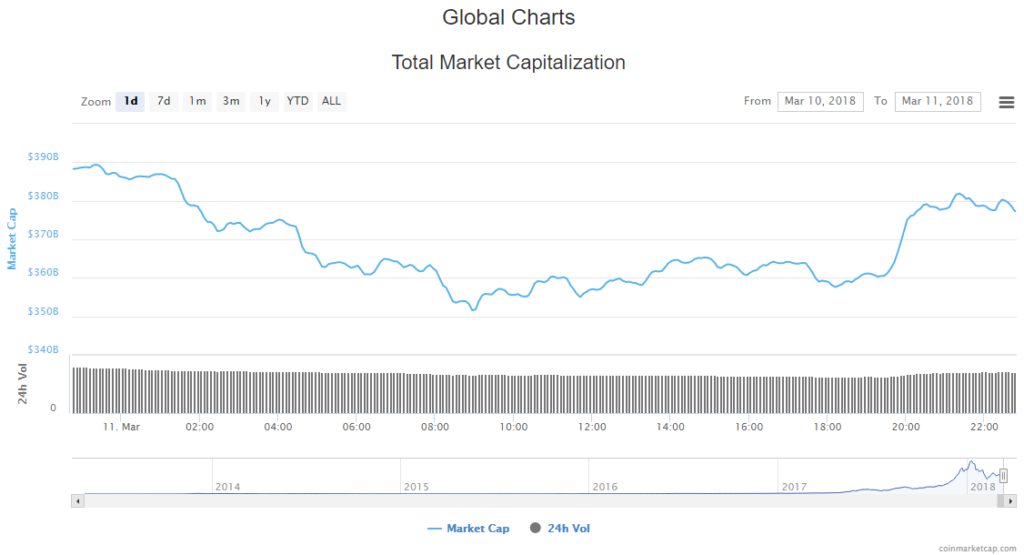The image size is (1024, 555).
Task: Jump to 2016 in the navigator timeline
Action: 605,486
